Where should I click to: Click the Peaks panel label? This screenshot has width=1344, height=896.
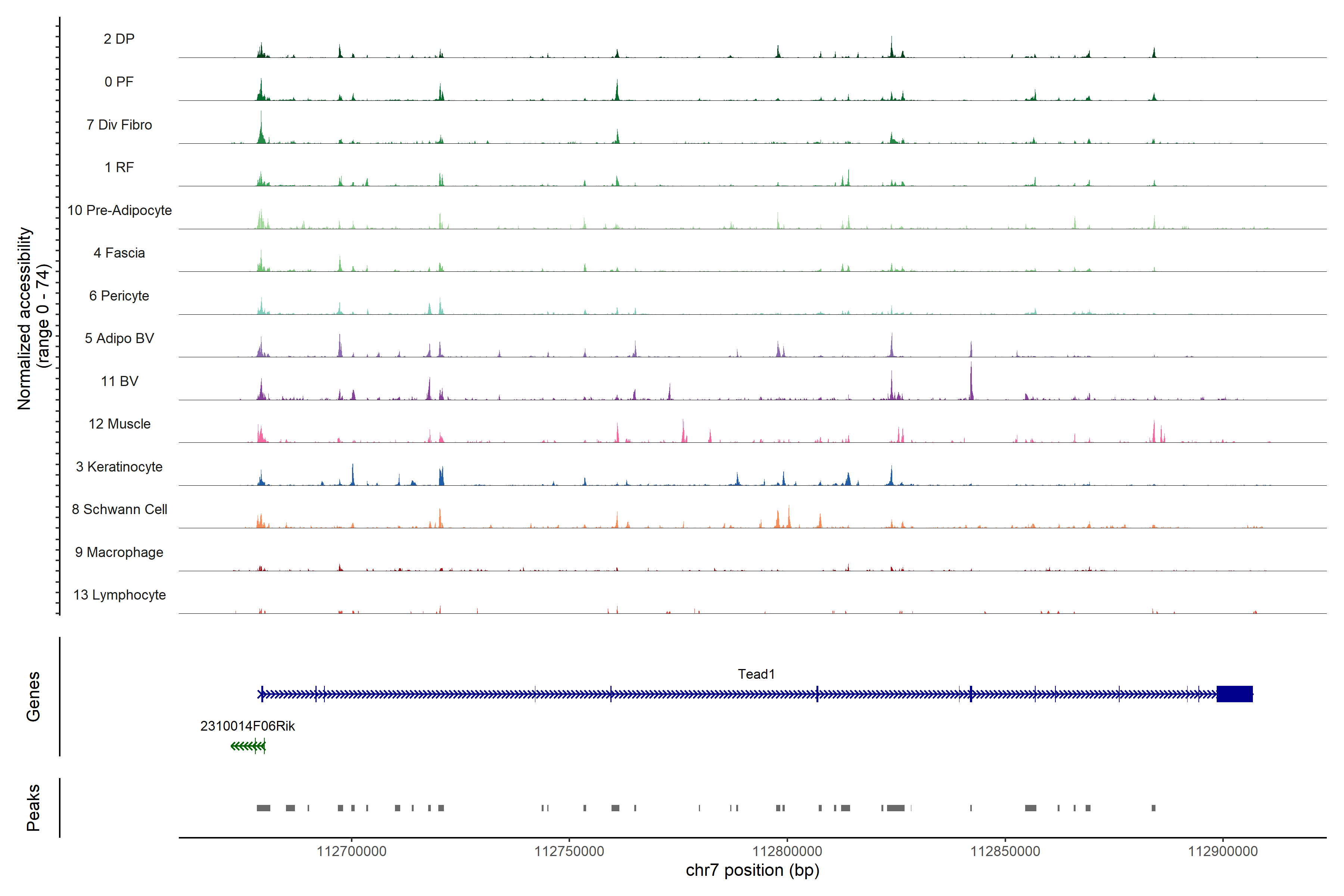(33, 808)
